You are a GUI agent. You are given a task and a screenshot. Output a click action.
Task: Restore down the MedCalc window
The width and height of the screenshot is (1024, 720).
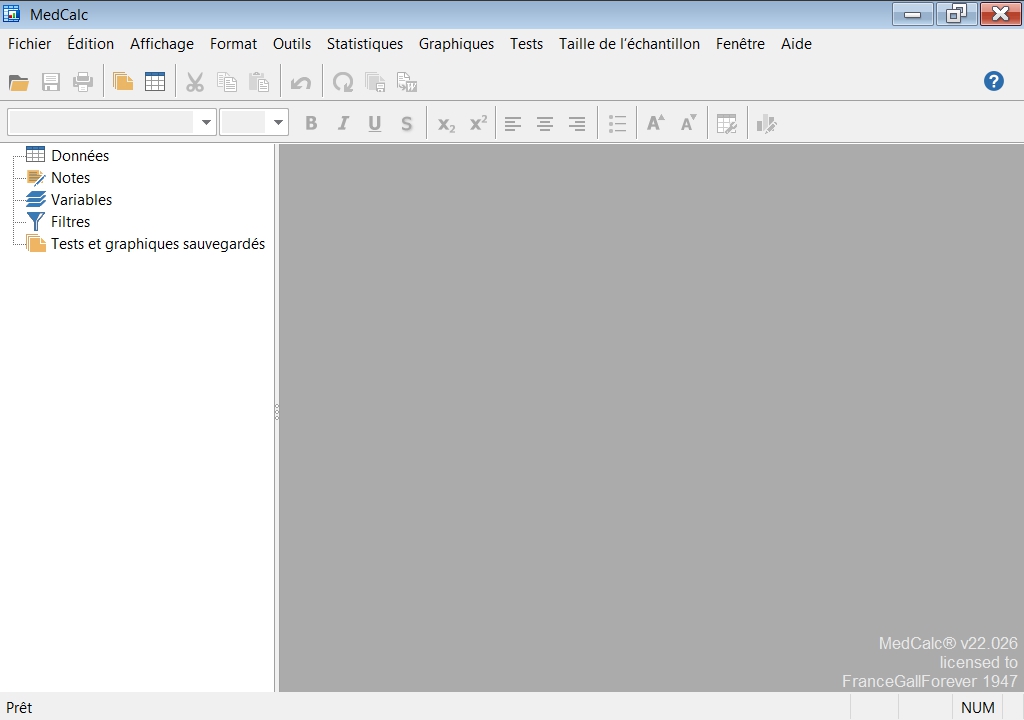coord(956,14)
